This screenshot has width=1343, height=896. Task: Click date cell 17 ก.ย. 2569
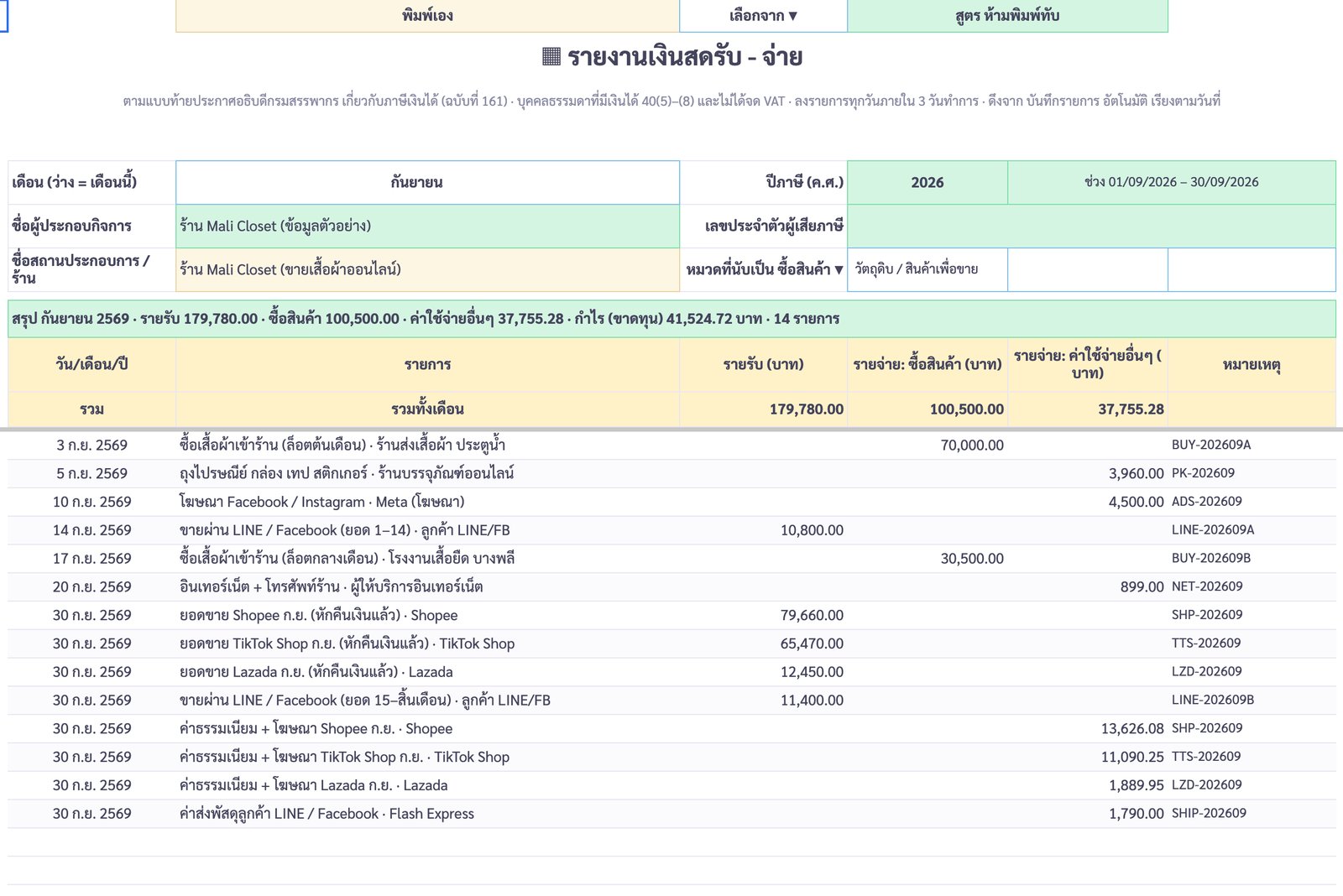[x=91, y=558]
